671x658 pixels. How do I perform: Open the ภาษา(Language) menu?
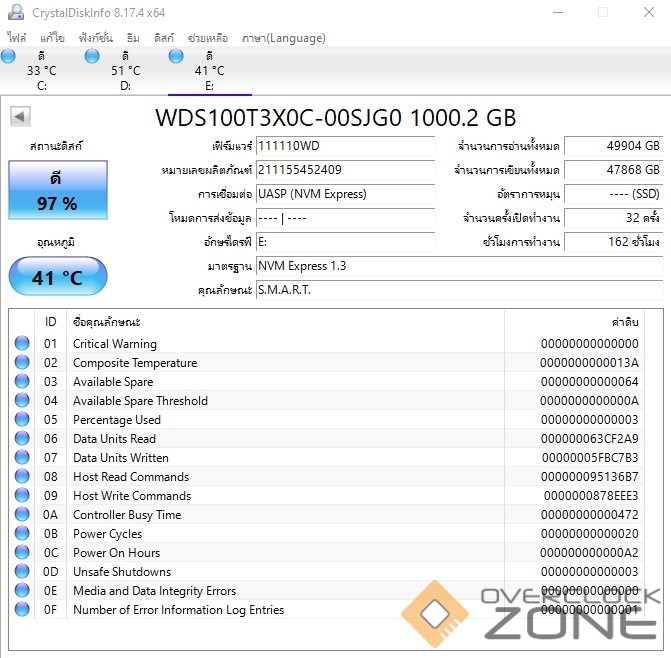coord(283,38)
